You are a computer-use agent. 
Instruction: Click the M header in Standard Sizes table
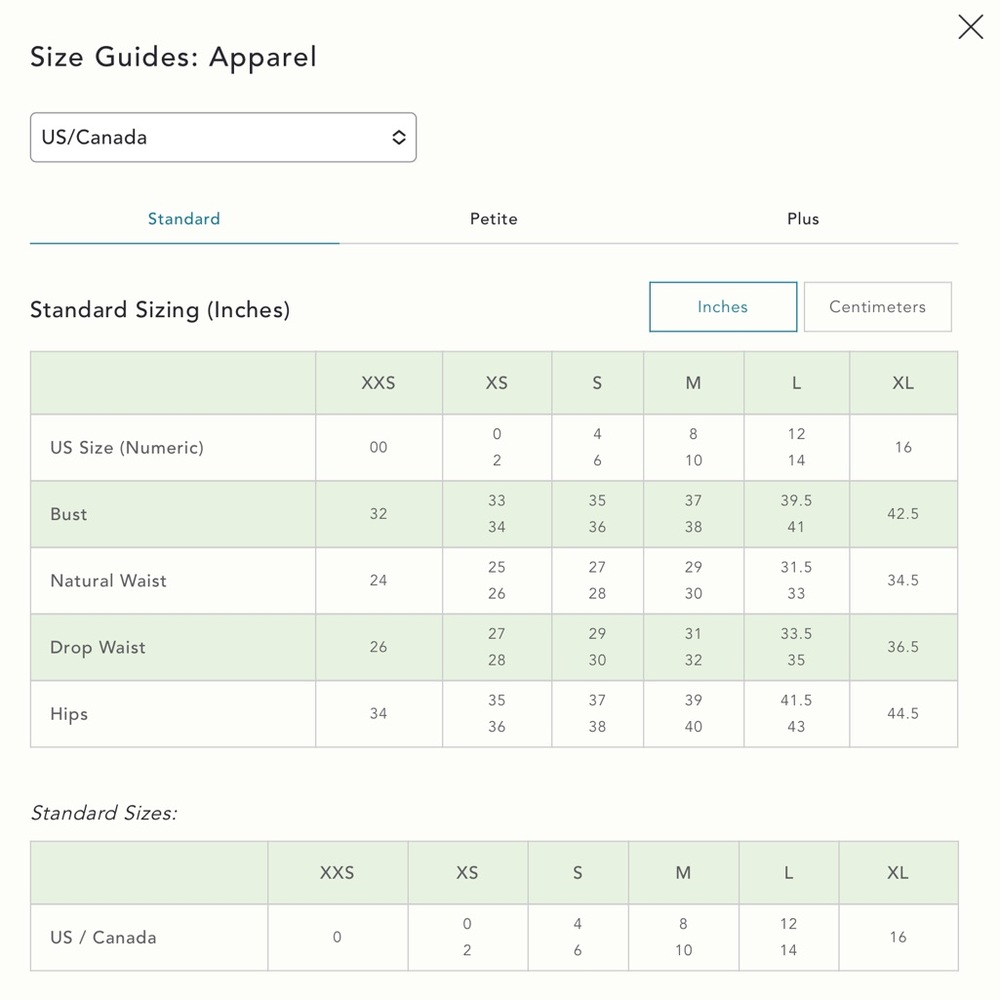683,872
